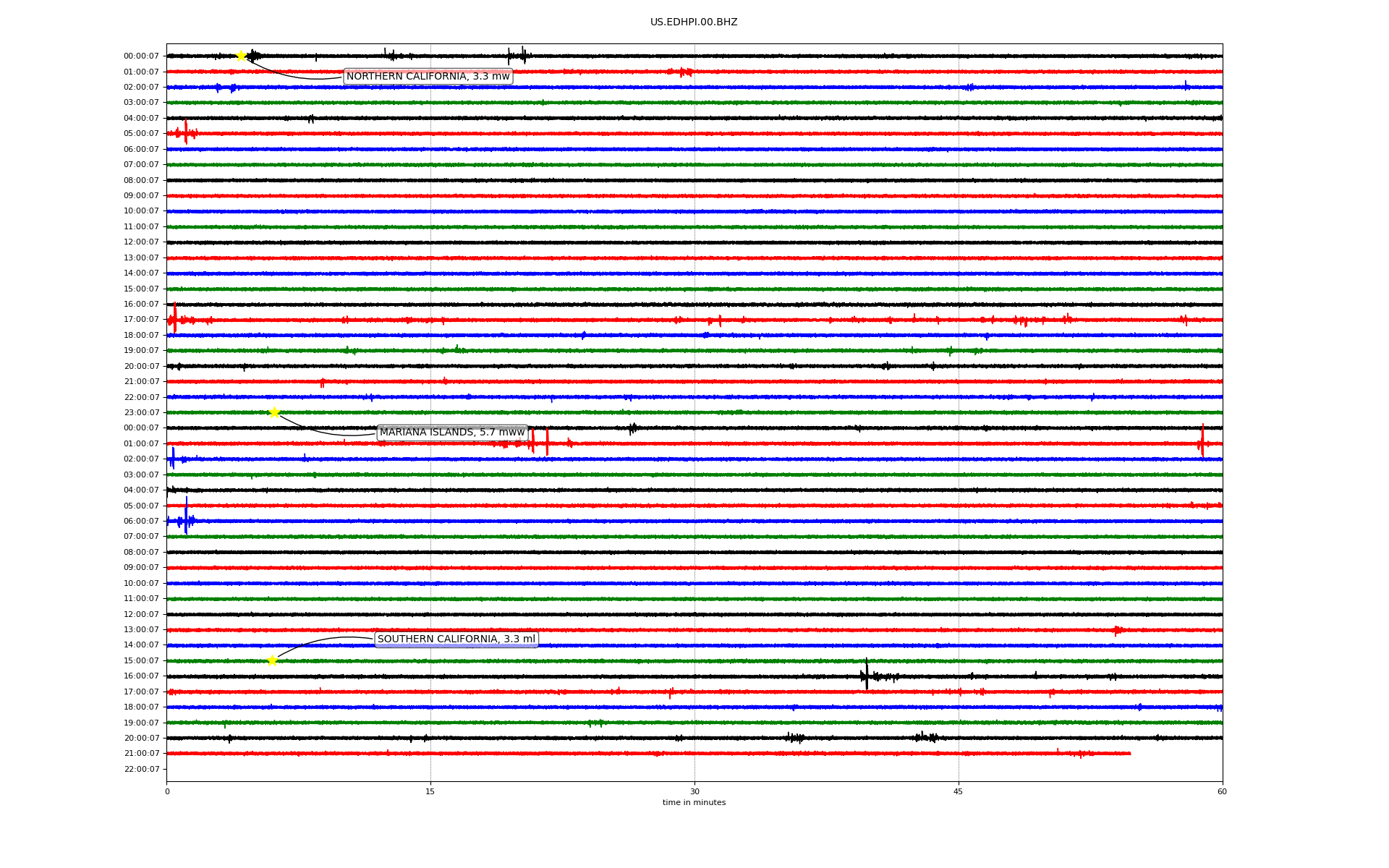Click the 22:00:07 row label at bottom

click(141, 769)
